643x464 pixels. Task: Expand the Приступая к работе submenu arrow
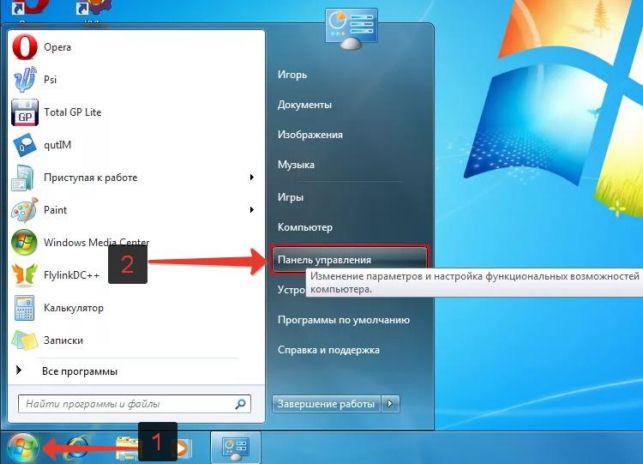pyautogui.click(x=251, y=177)
